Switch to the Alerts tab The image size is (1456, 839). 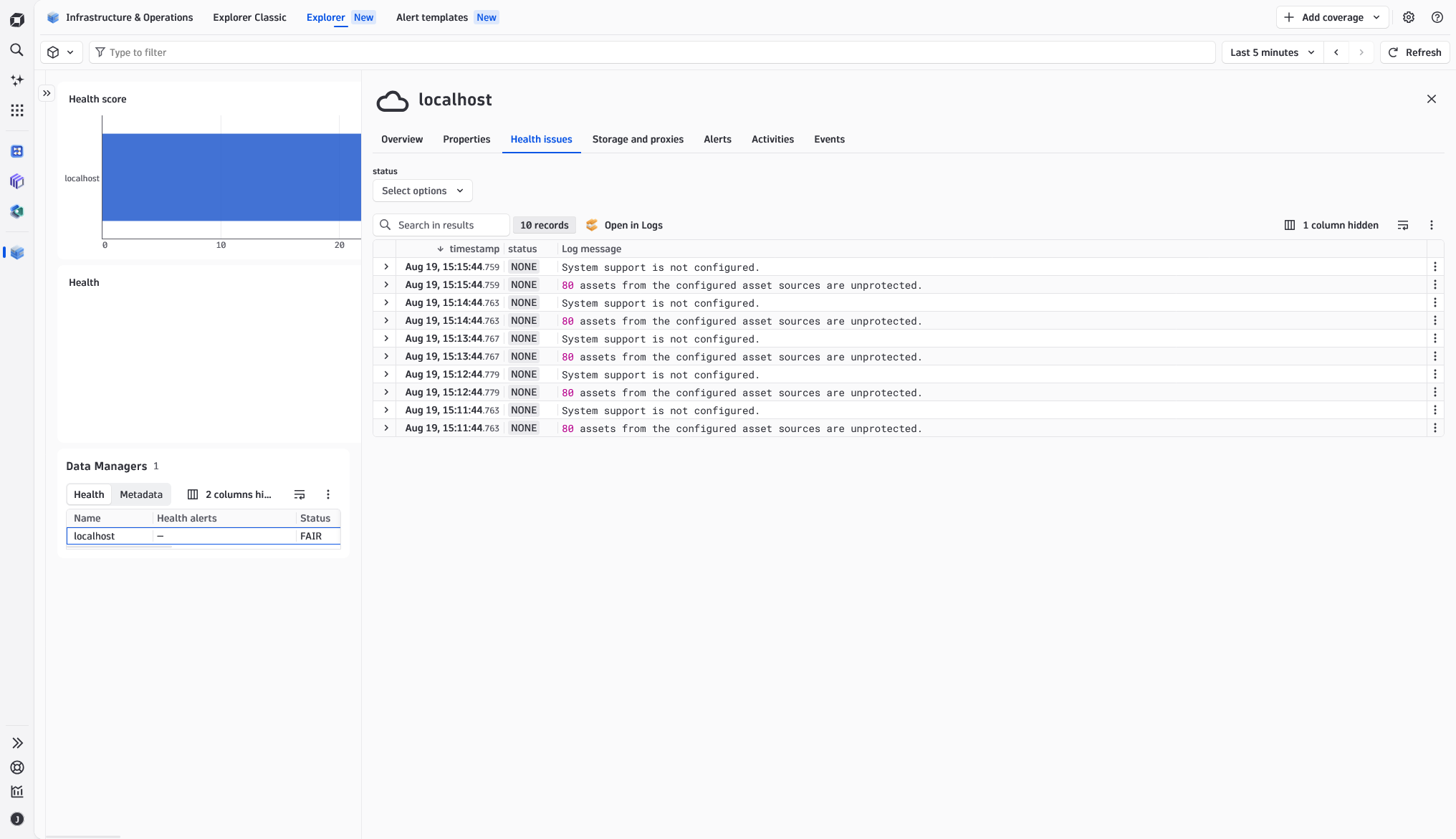pos(717,139)
